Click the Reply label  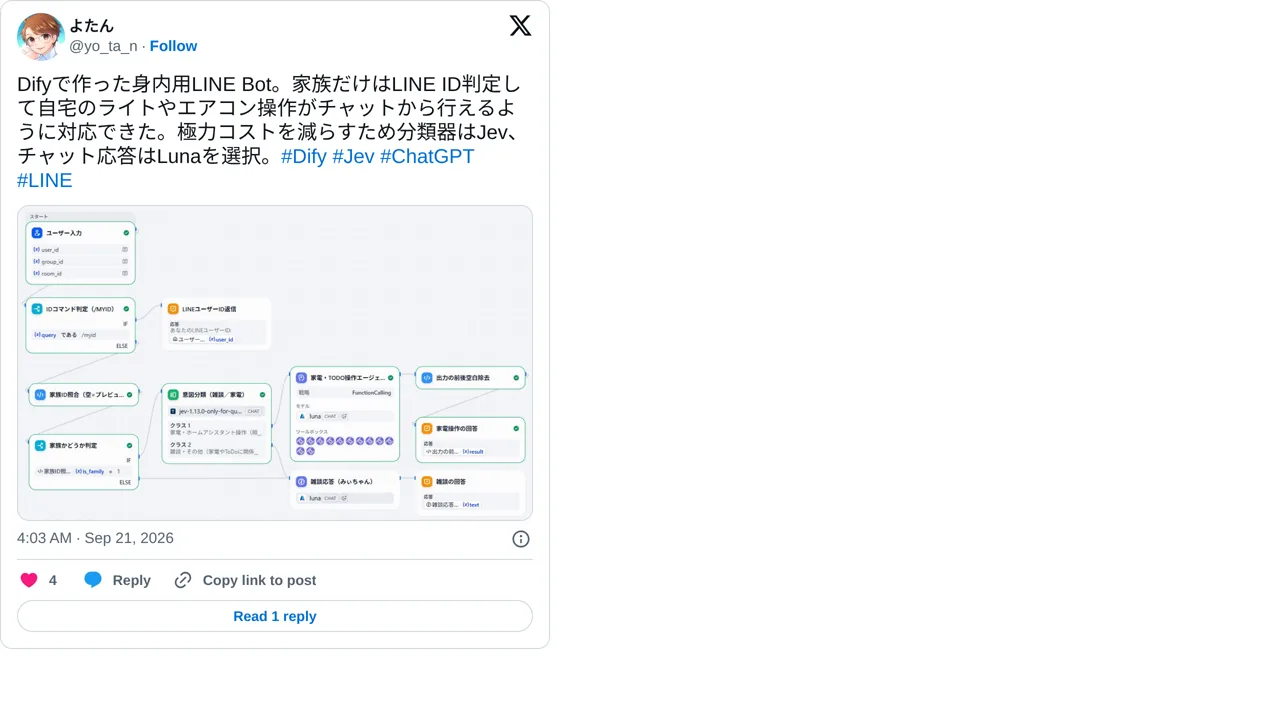click(x=132, y=580)
